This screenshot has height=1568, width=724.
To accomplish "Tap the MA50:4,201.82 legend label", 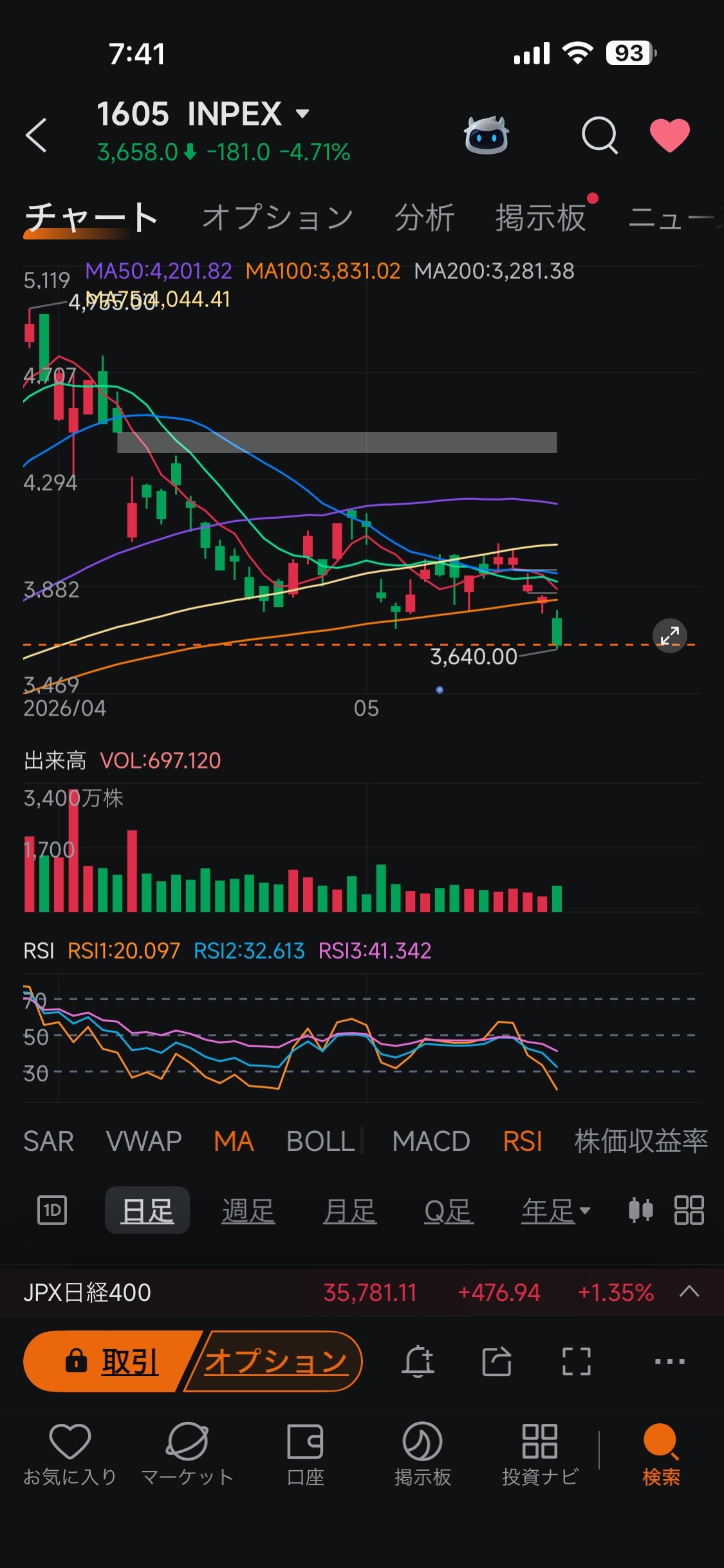I will pyautogui.click(x=158, y=271).
